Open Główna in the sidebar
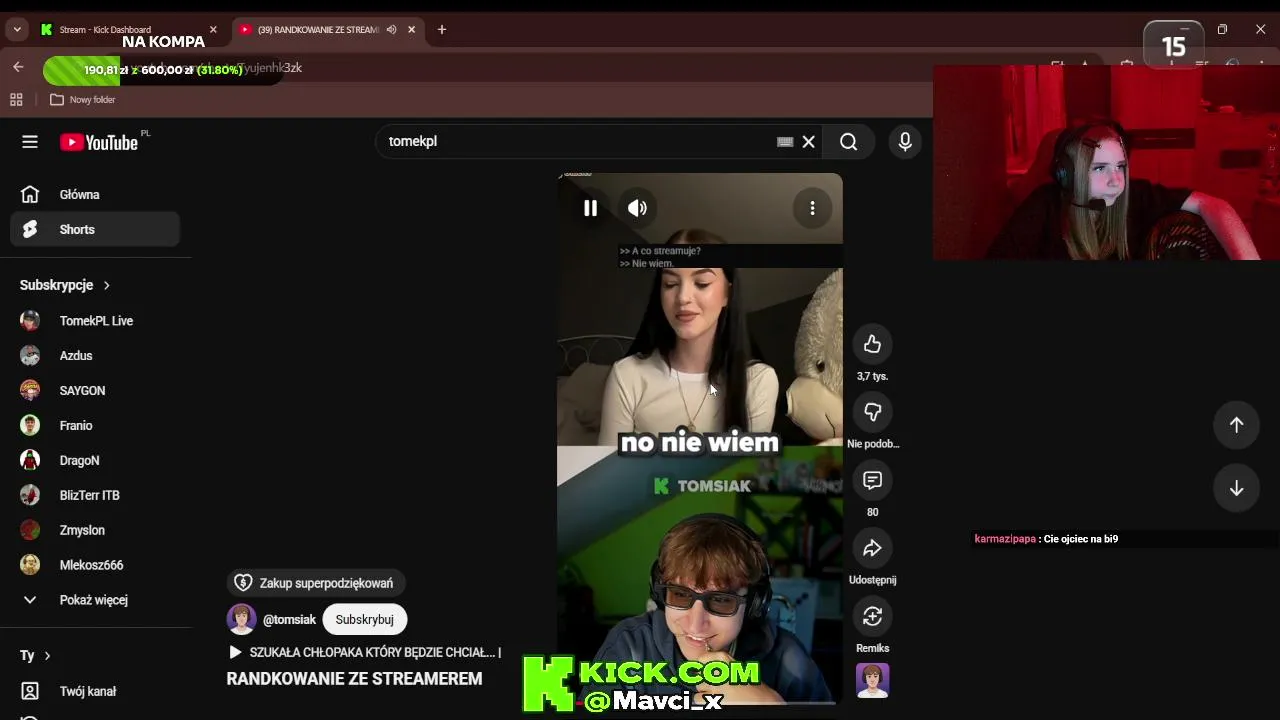Viewport: 1280px width, 720px height. tap(95, 194)
